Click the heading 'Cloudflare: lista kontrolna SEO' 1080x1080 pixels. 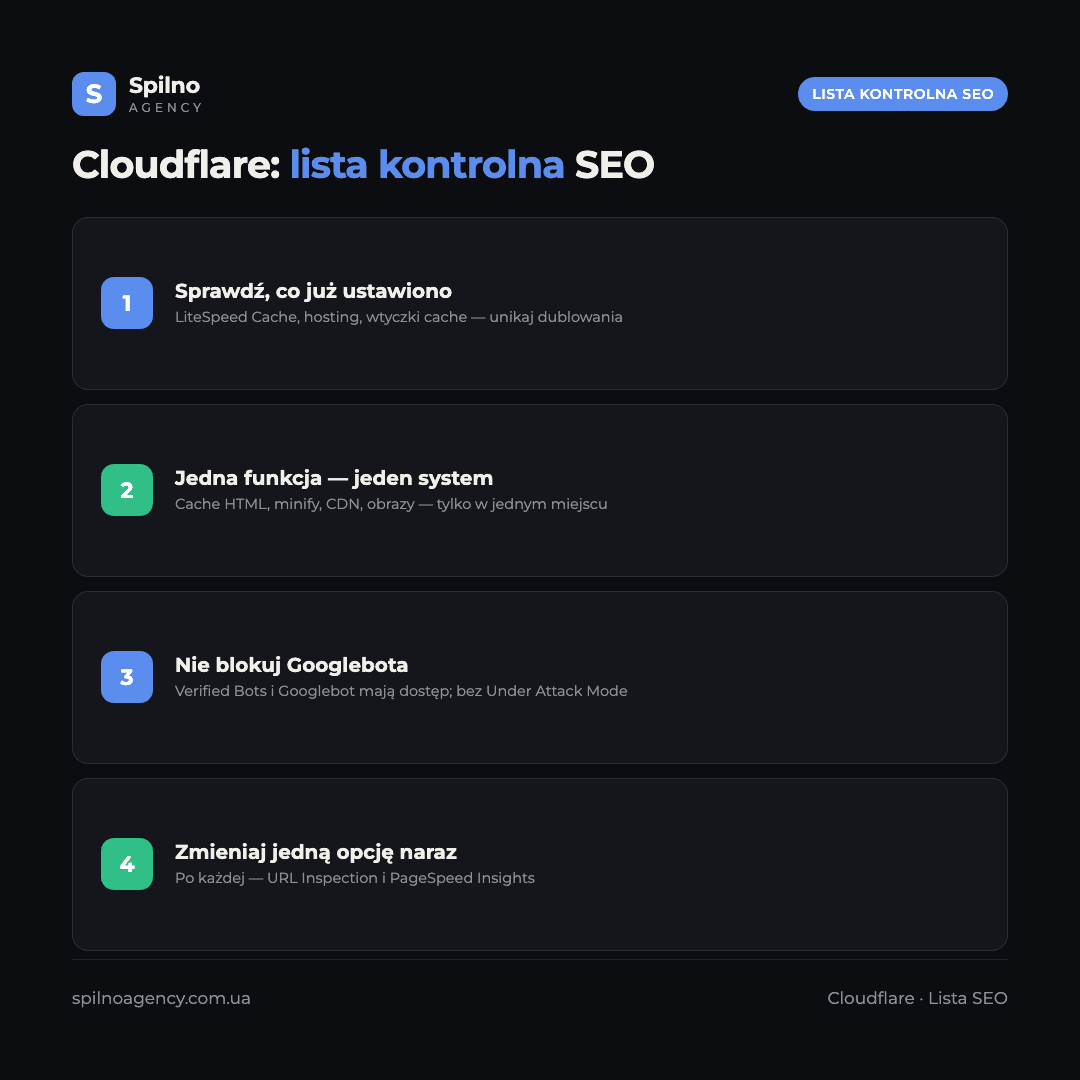(x=363, y=165)
